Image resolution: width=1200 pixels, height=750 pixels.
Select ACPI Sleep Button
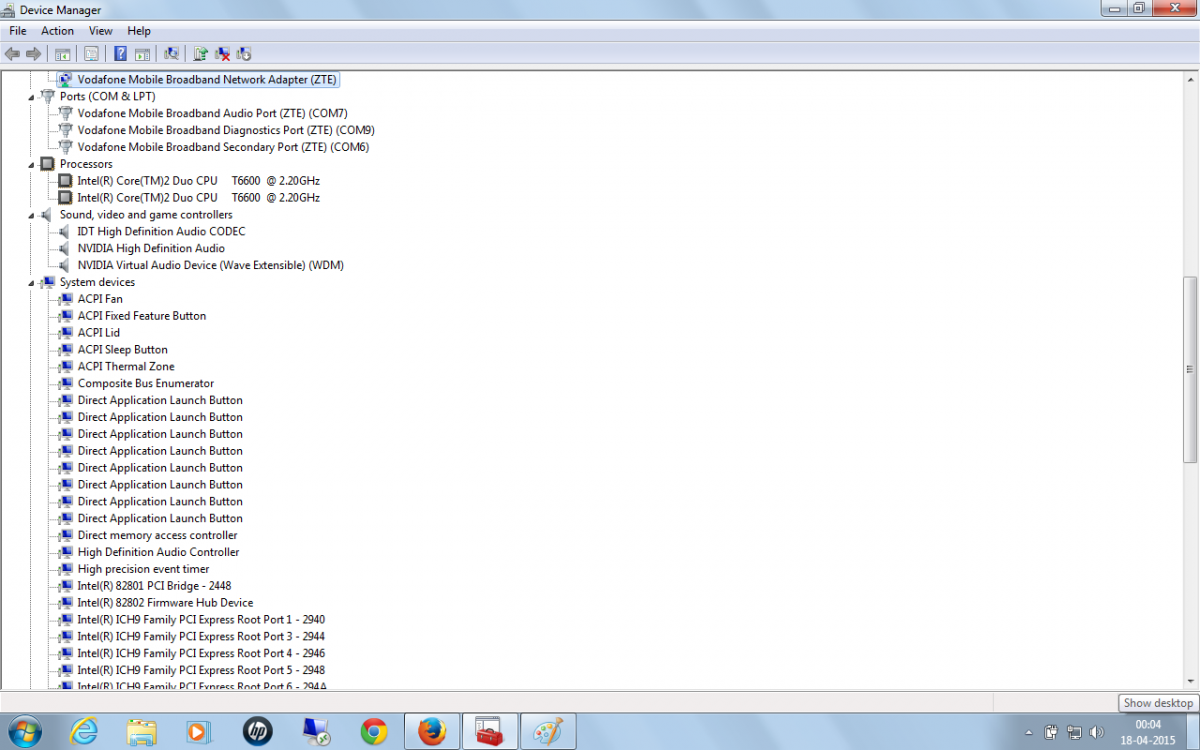coord(123,350)
